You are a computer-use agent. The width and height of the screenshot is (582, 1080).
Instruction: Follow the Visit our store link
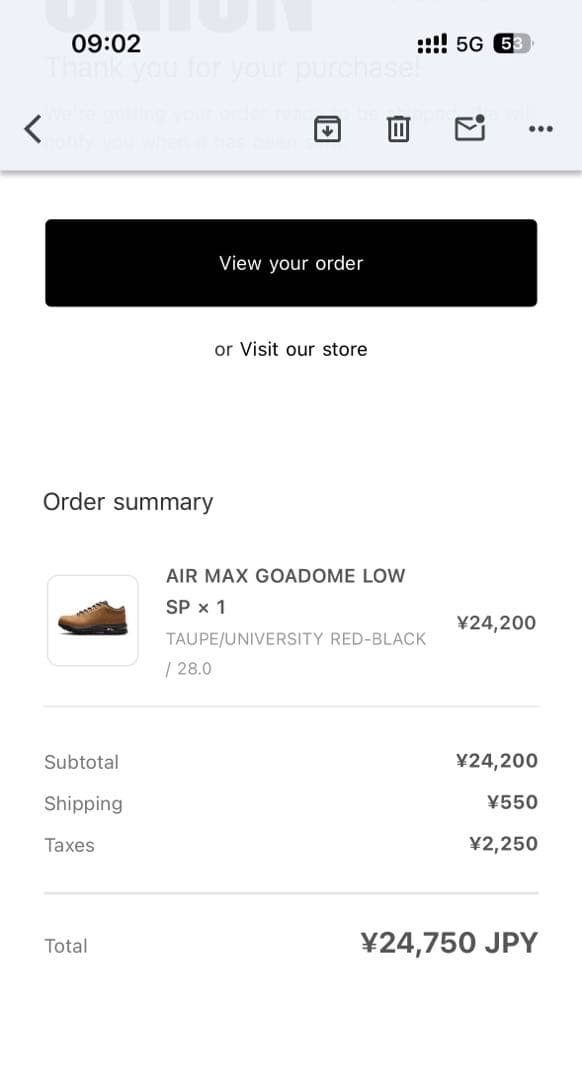coord(304,349)
